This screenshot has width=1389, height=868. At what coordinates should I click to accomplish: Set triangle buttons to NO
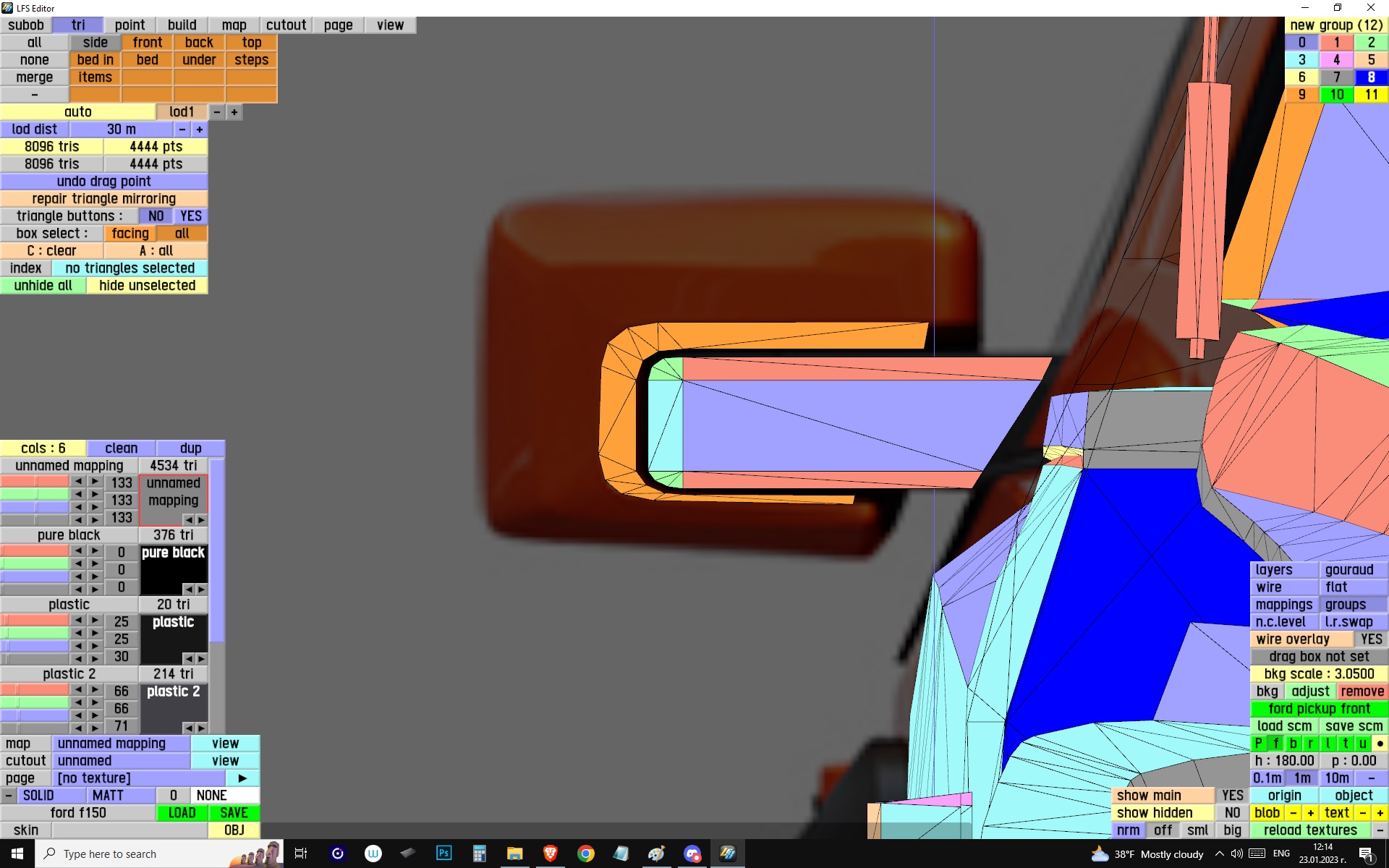(x=156, y=216)
